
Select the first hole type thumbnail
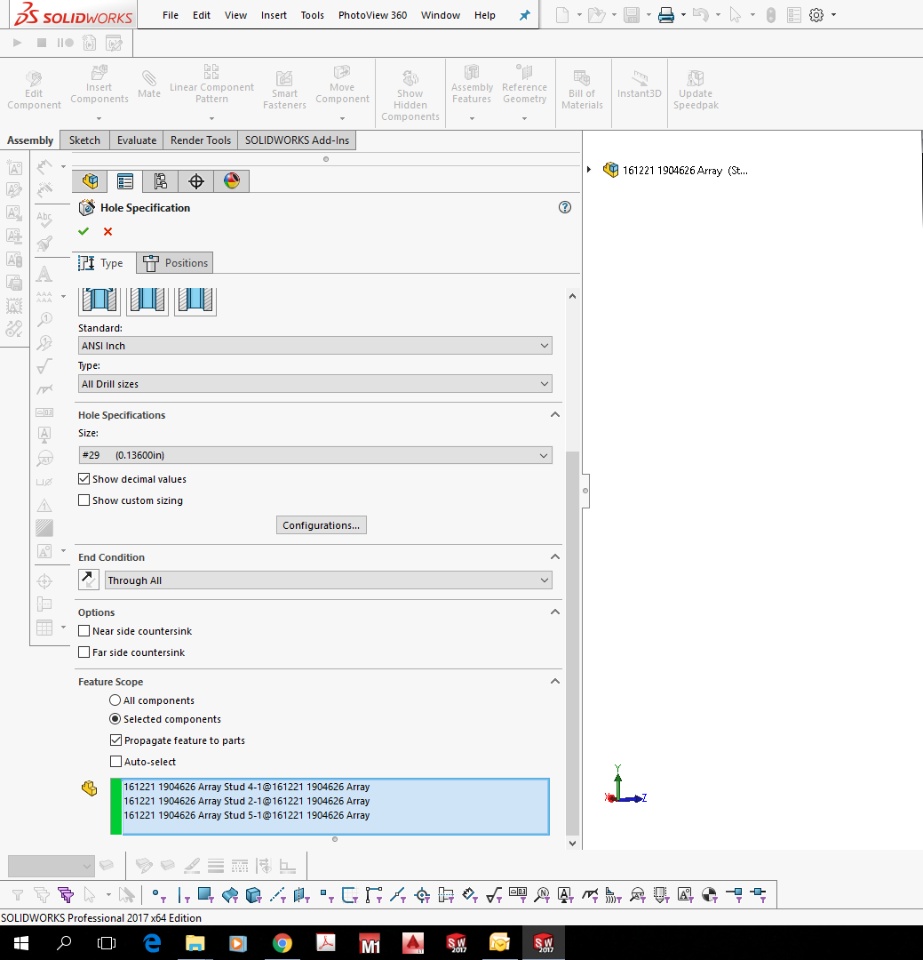[99, 300]
